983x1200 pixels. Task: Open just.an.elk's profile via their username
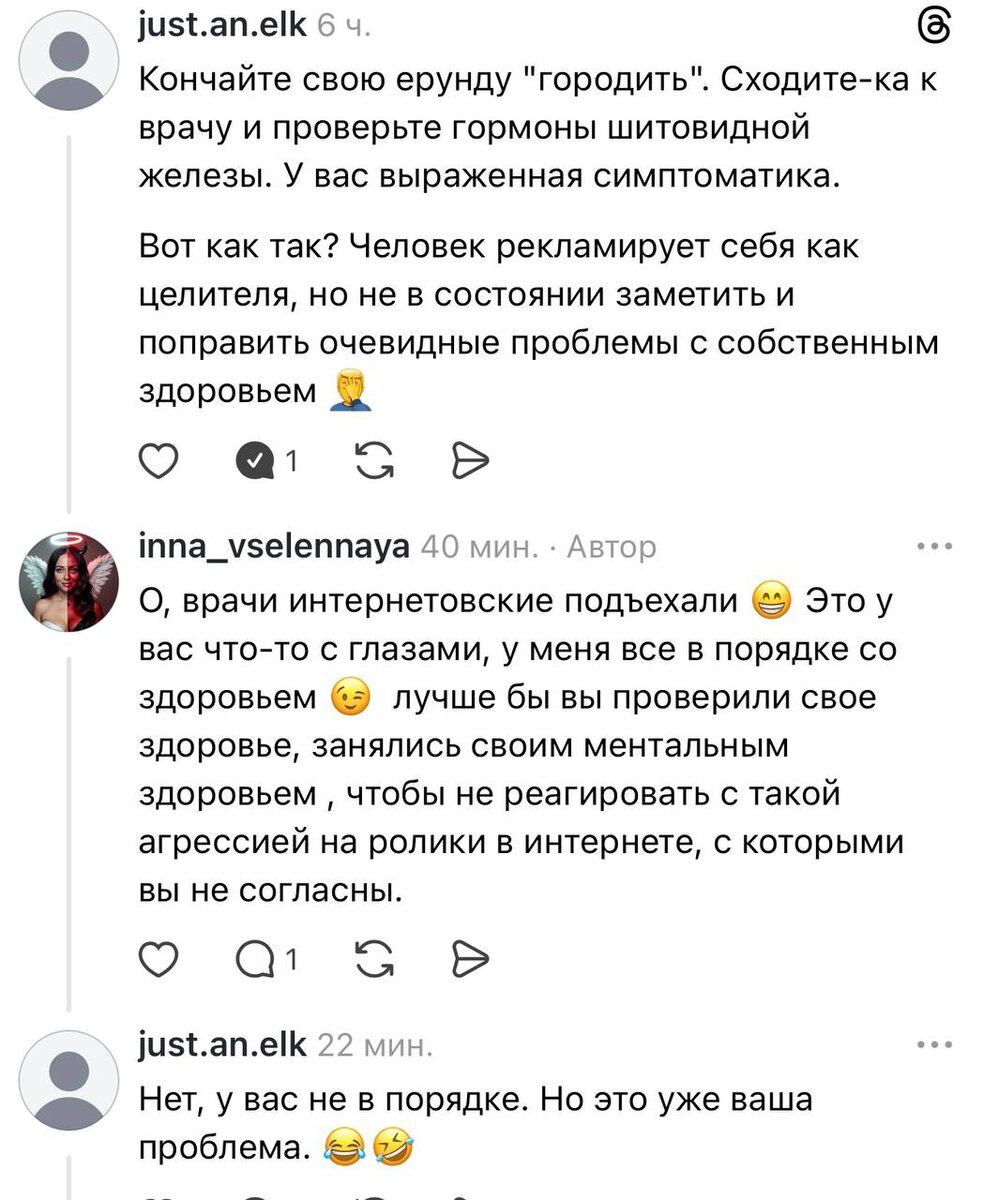(221, 25)
